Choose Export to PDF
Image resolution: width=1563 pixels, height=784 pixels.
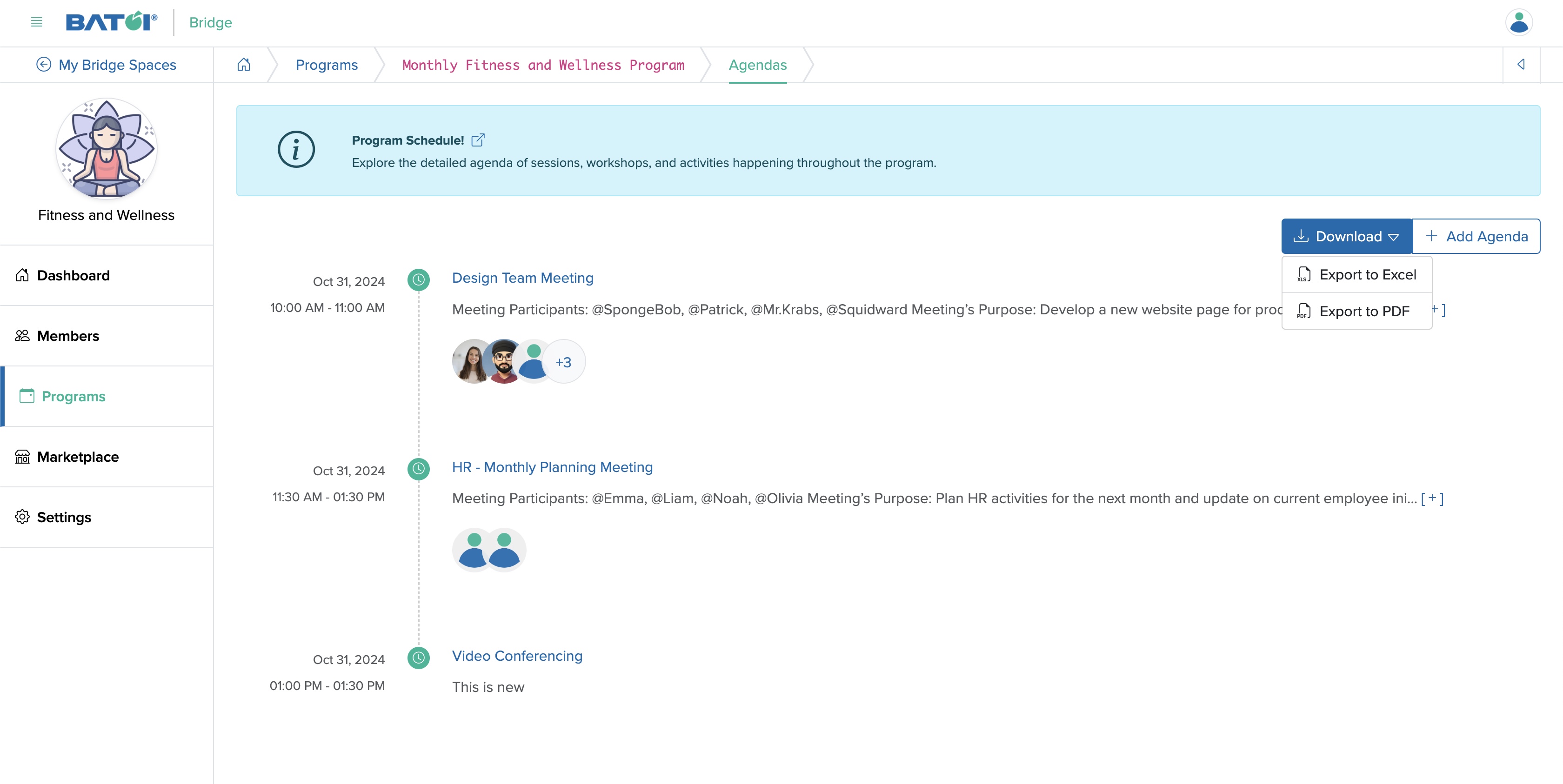(1357, 312)
